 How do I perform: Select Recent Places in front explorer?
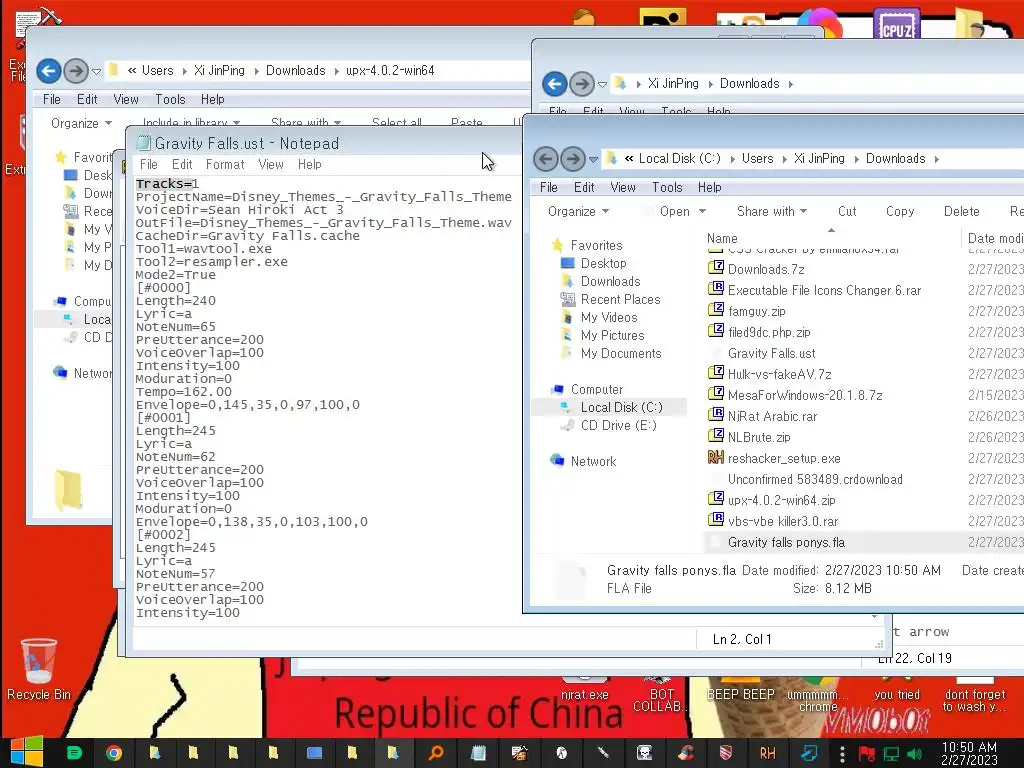coord(620,300)
